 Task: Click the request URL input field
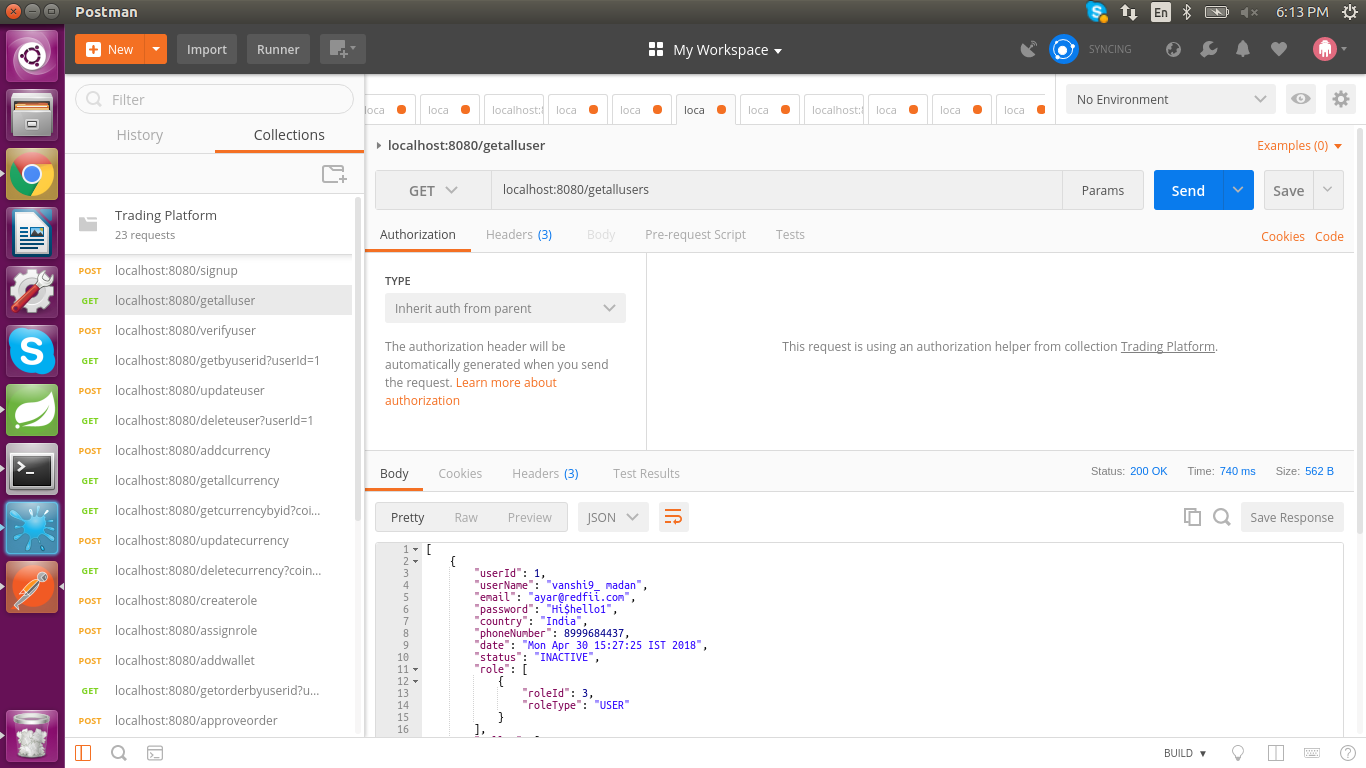click(x=776, y=190)
